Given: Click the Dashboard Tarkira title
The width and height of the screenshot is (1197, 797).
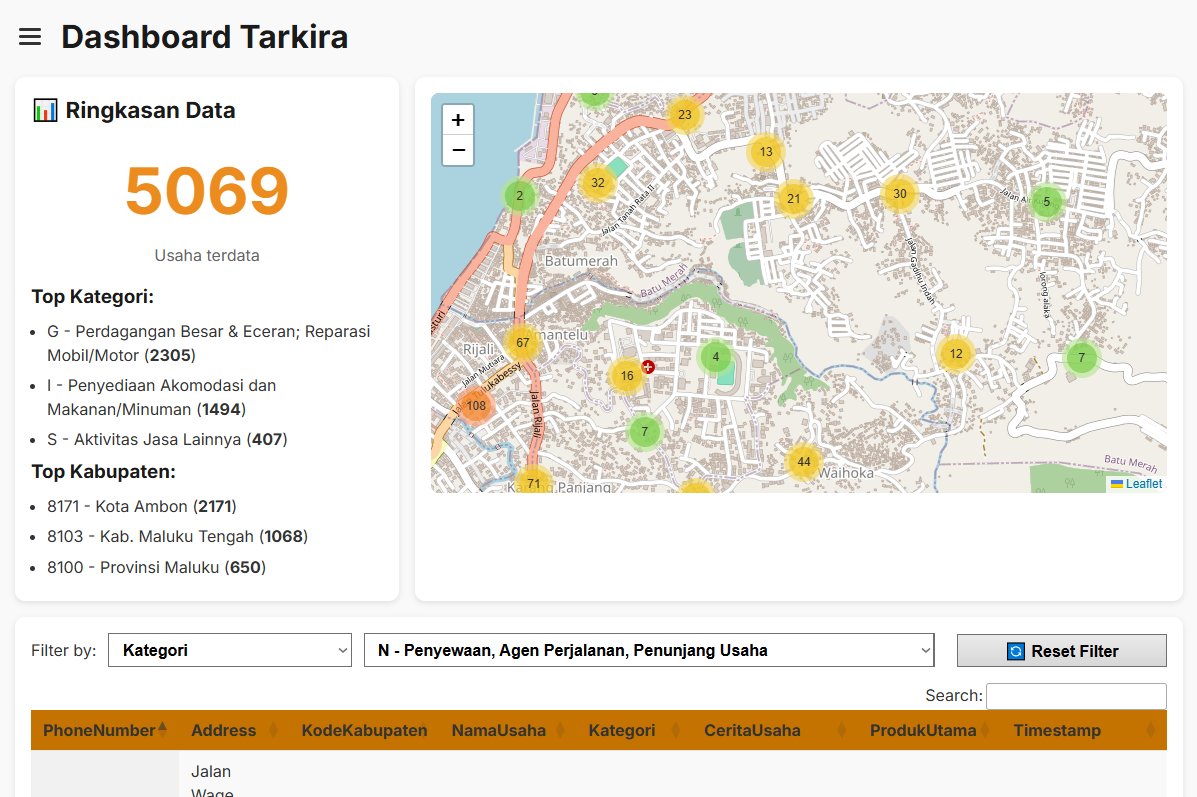Looking at the screenshot, I should pos(205,37).
